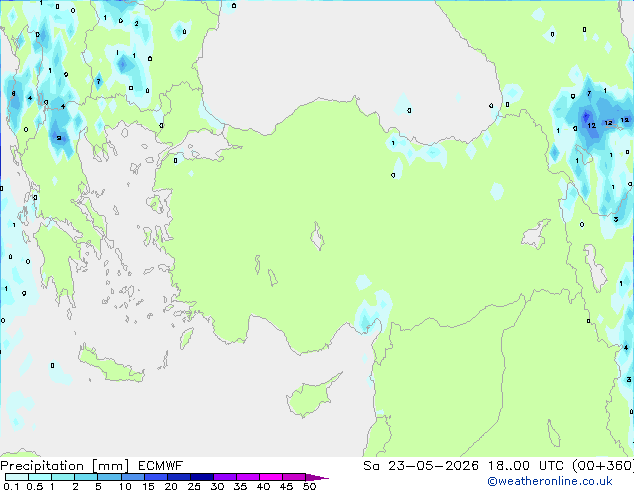Click the legend value "40"

point(263,486)
